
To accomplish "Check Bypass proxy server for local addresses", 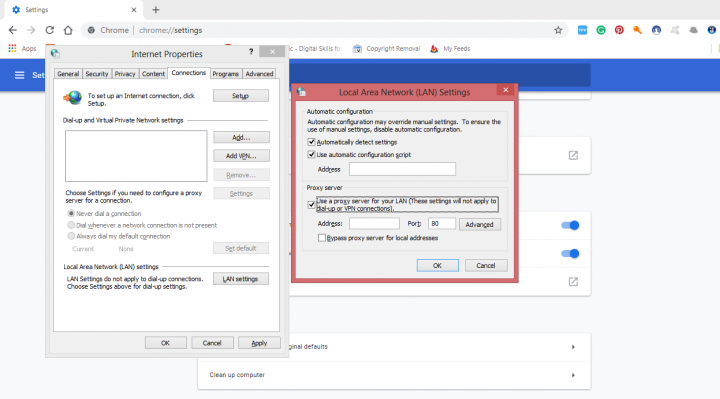I will click(322, 238).
